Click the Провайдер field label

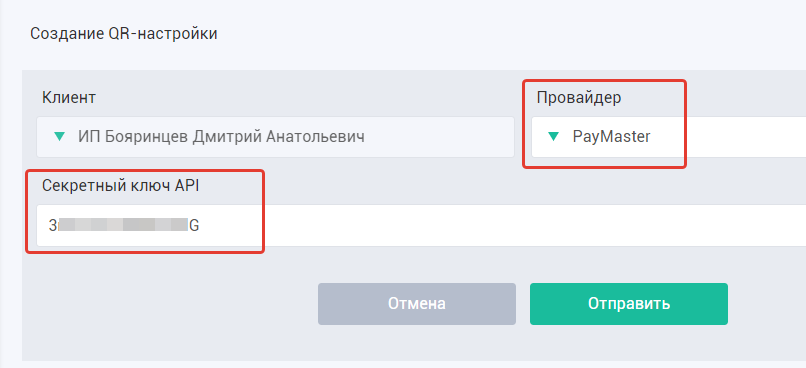(579, 97)
